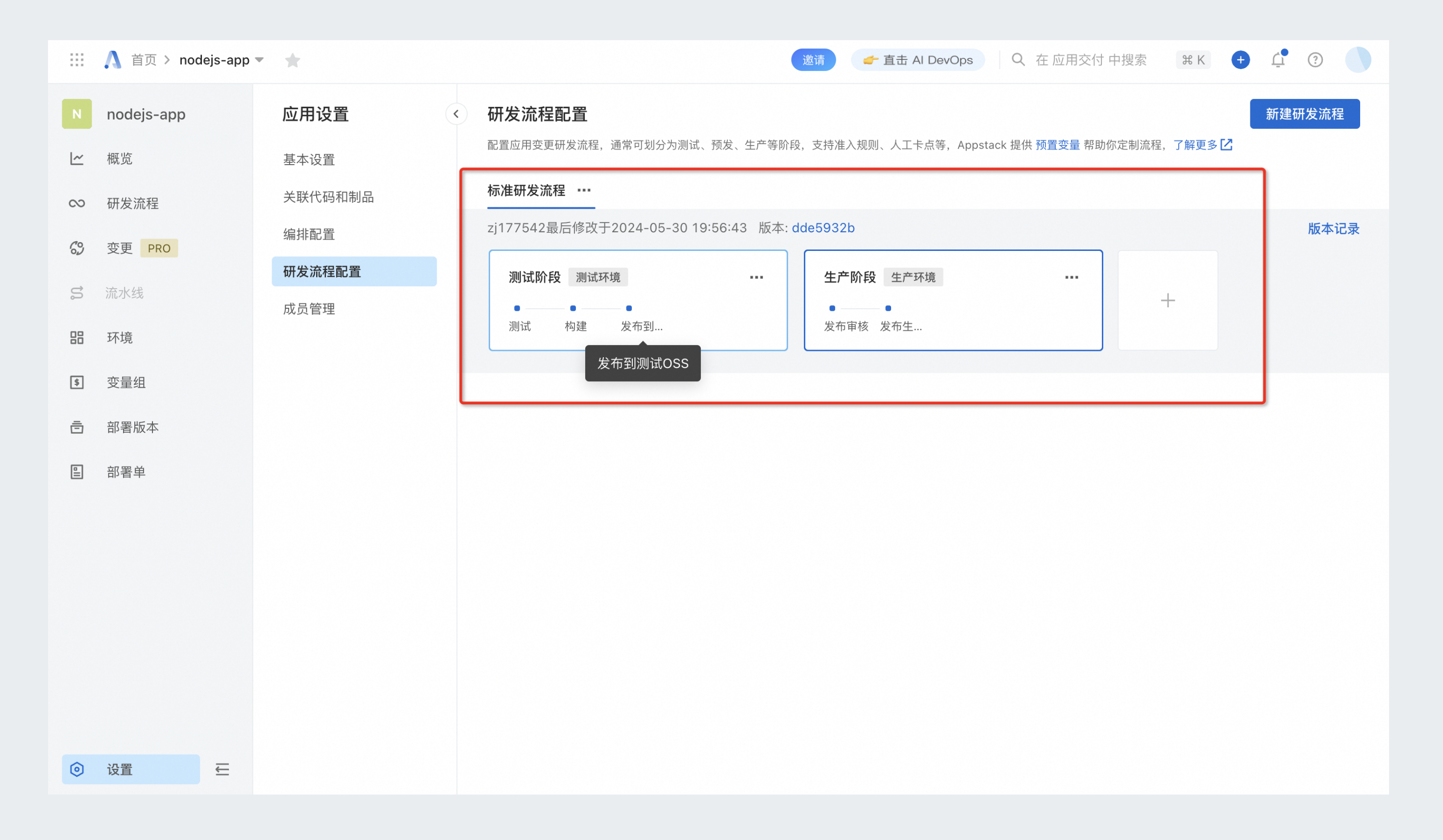
Task: Open the 了解更多 external link
Action: tap(1202, 145)
